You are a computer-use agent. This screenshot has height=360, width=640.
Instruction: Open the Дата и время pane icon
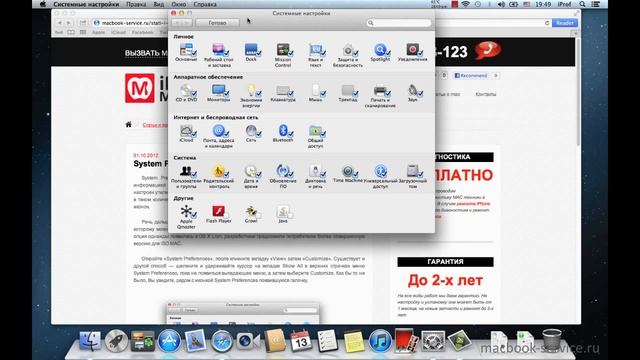[251, 171]
